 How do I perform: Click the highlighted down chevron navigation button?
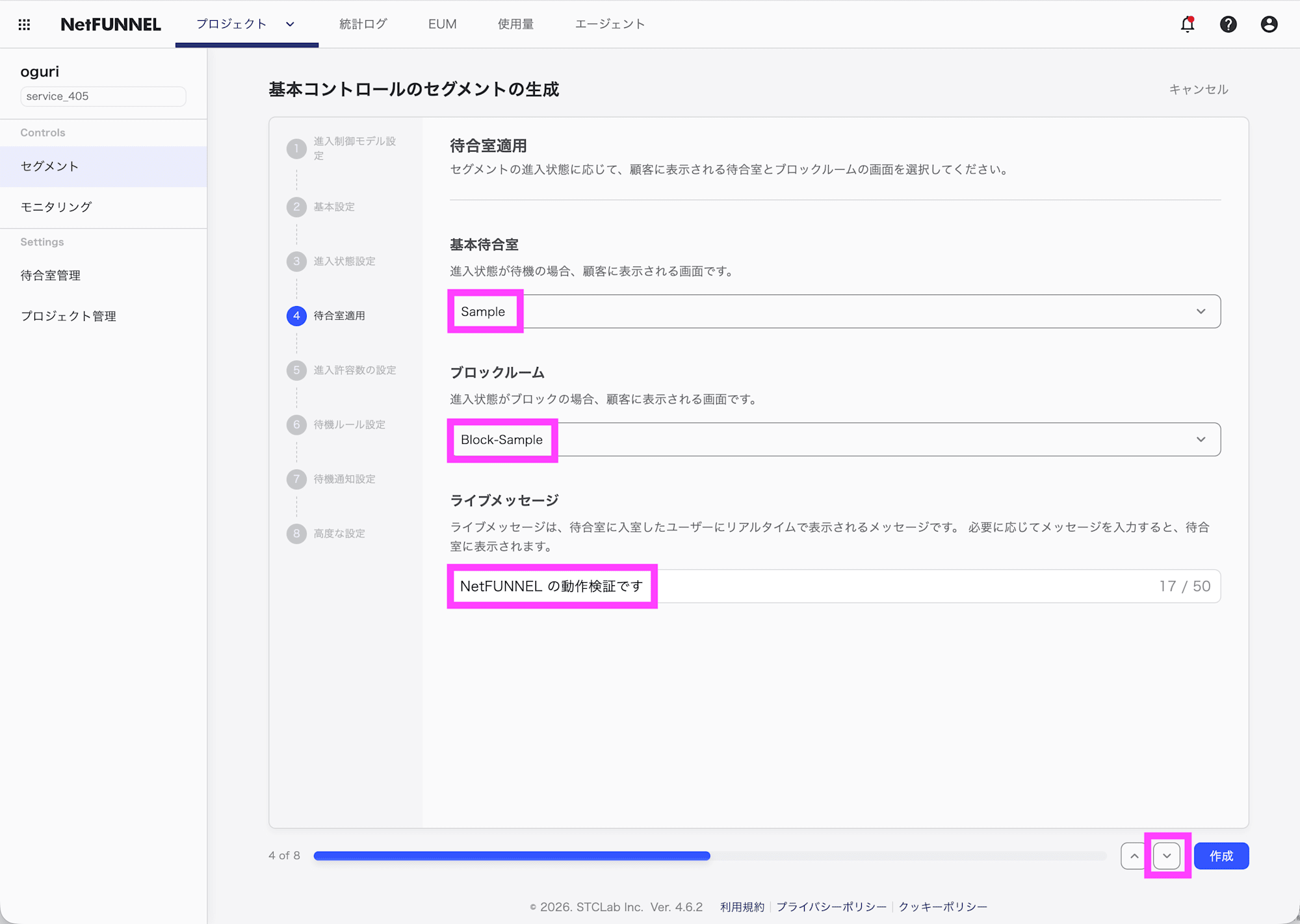click(x=1167, y=856)
